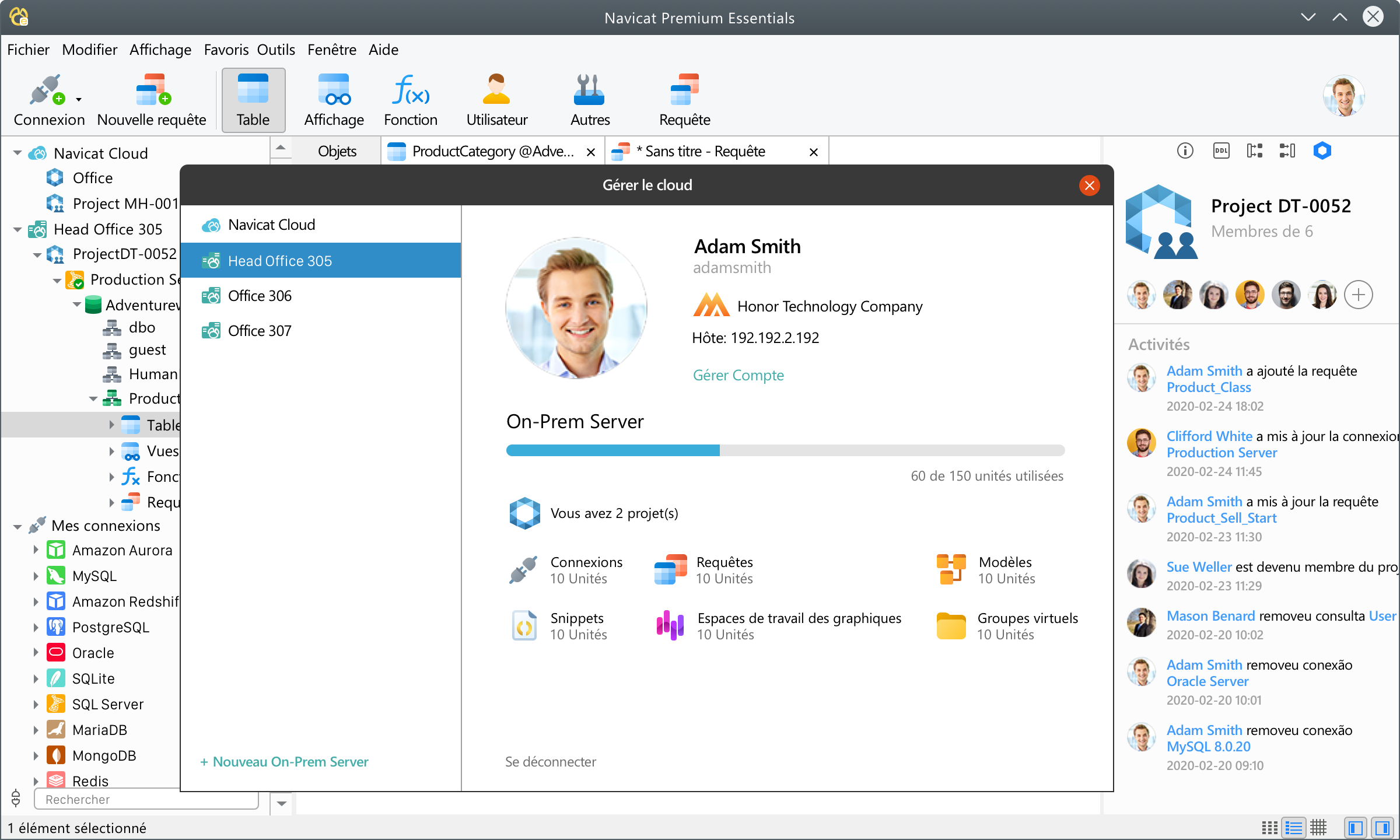Click Nouveau On-Prem Server link
This screenshot has height=840, width=1400.
pyautogui.click(x=284, y=762)
